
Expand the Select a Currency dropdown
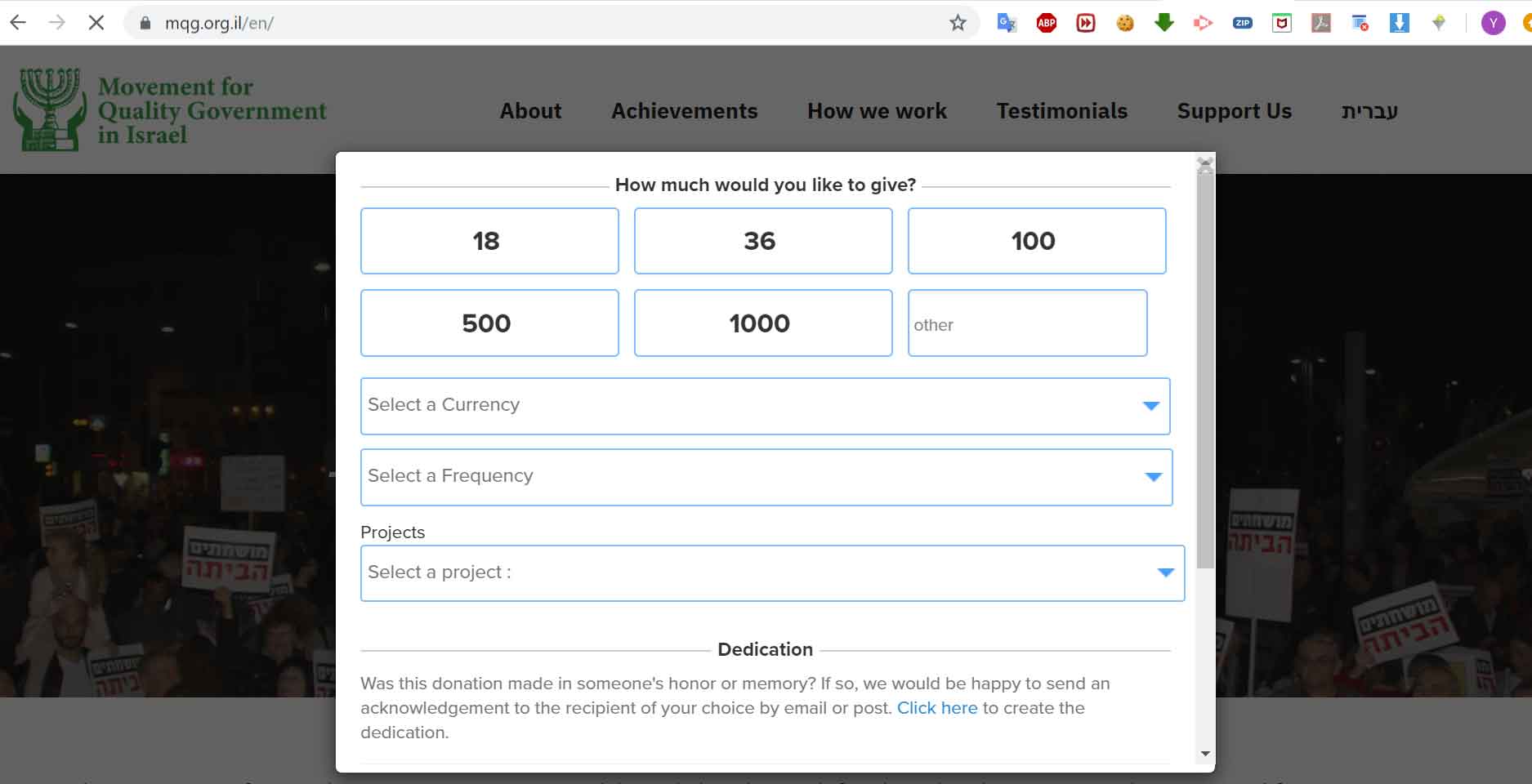point(765,406)
